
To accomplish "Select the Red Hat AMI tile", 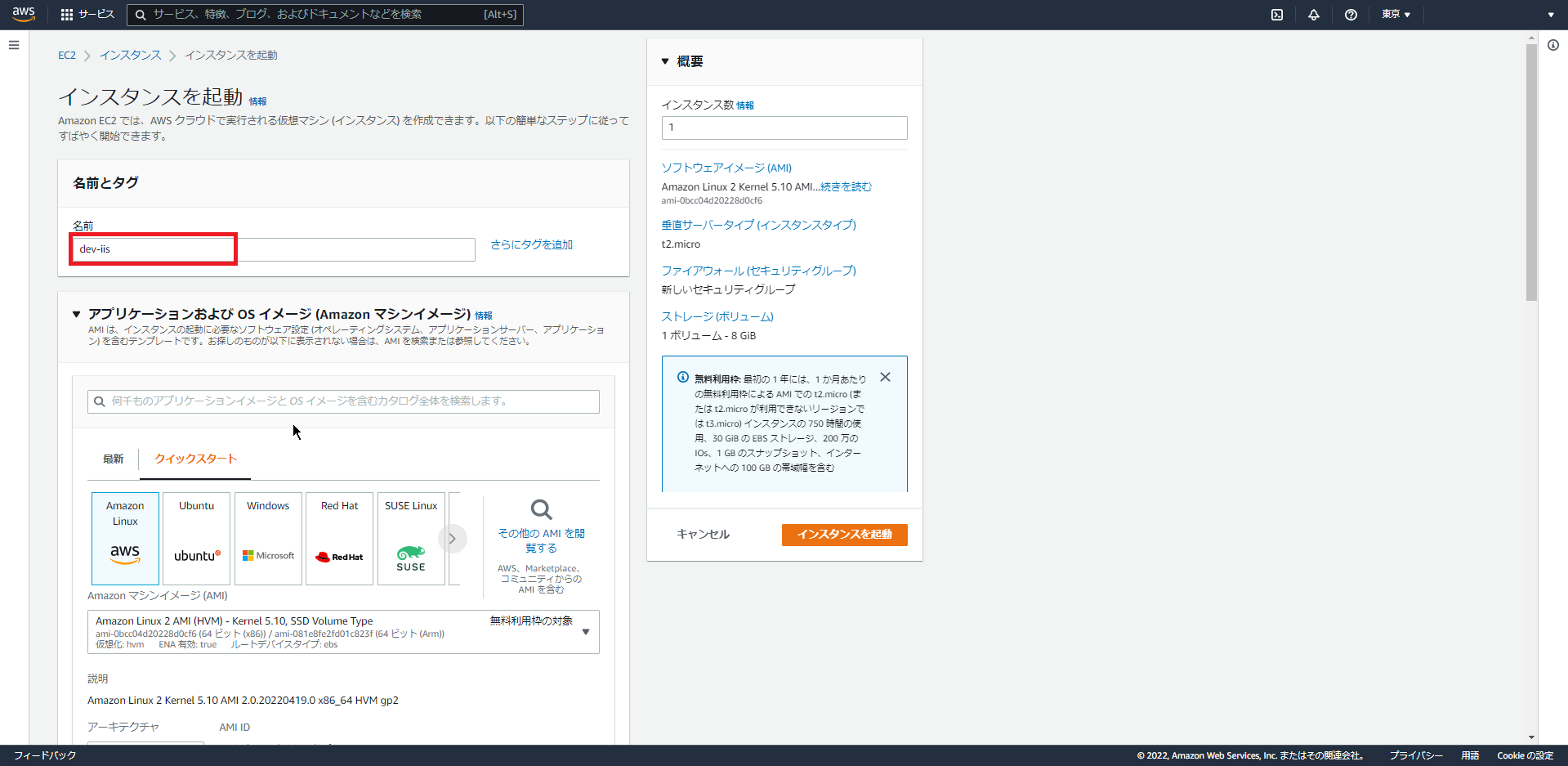I will tap(339, 538).
